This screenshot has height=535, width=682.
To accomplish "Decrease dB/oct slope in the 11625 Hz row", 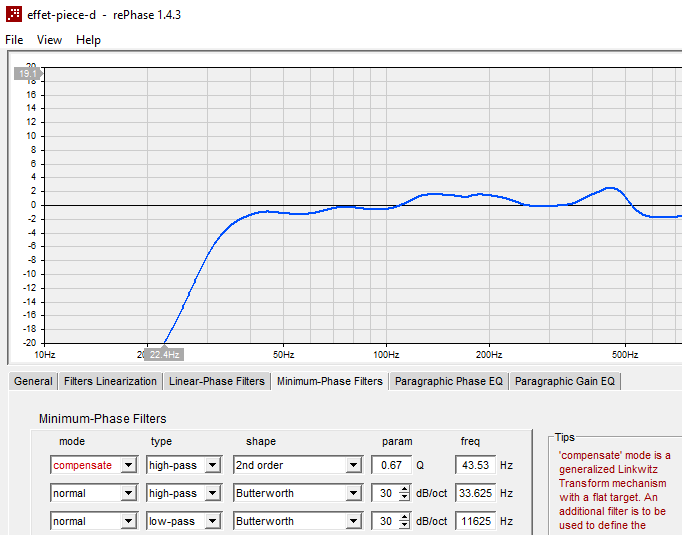I will (x=405, y=525).
